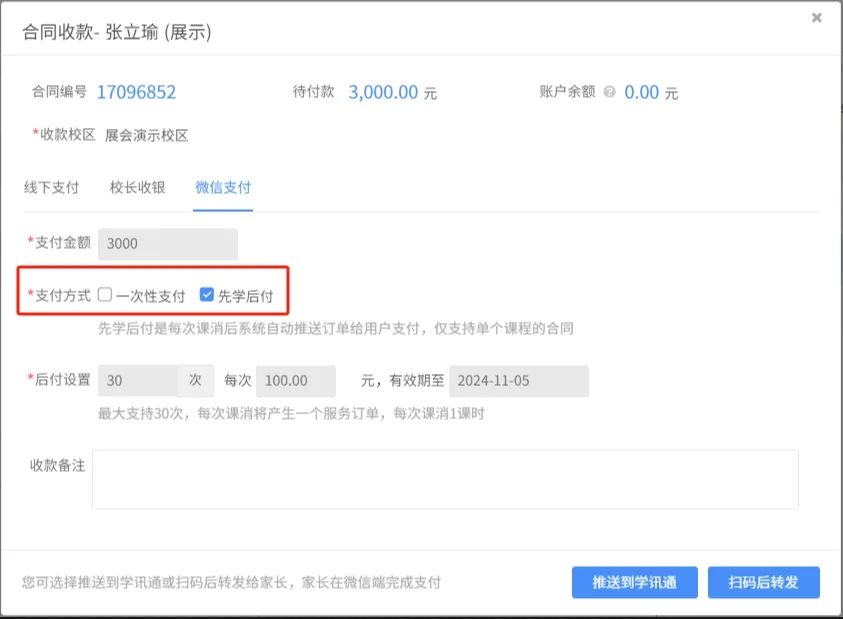Switch to the 校长收银 tab
Screen dimensions: 843x619
point(138,187)
